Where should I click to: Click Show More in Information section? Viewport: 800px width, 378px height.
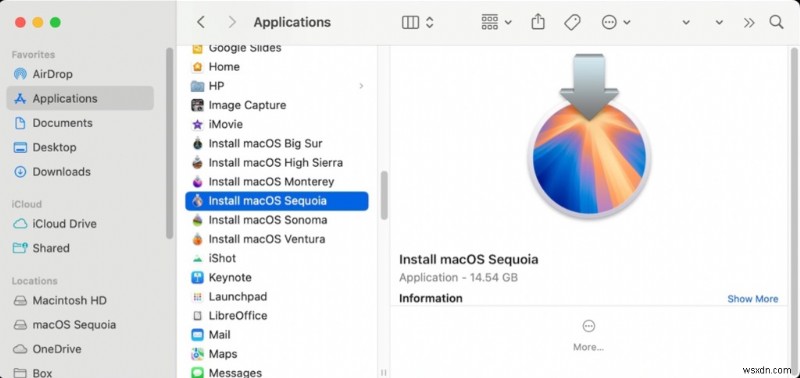coord(753,299)
